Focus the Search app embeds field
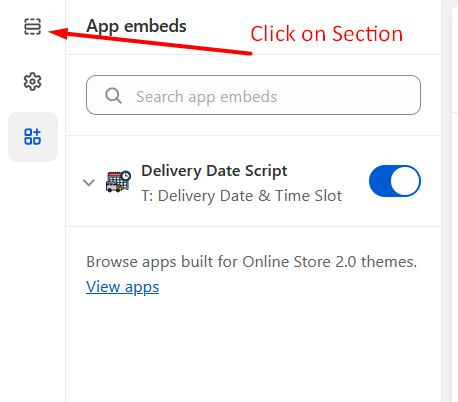Image resolution: width=458 pixels, height=402 pixels. [x=253, y=95]
